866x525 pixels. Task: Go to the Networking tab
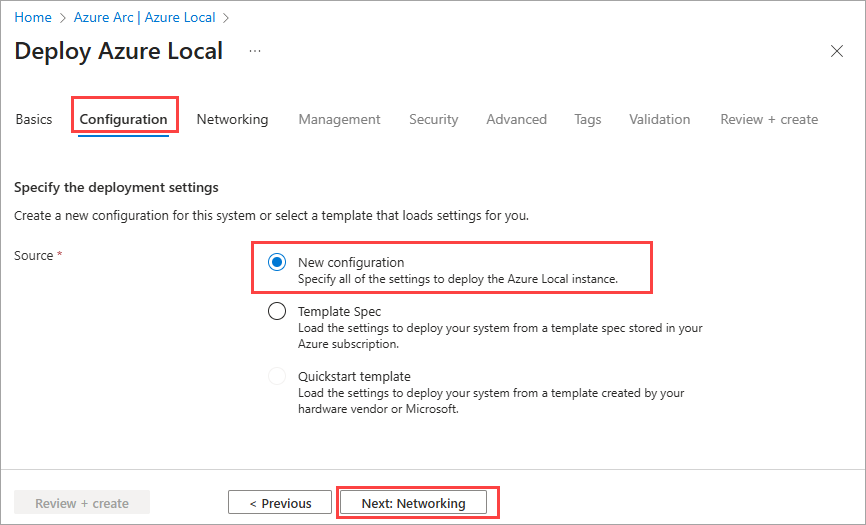pyautogui.click(x=232, y=119)
